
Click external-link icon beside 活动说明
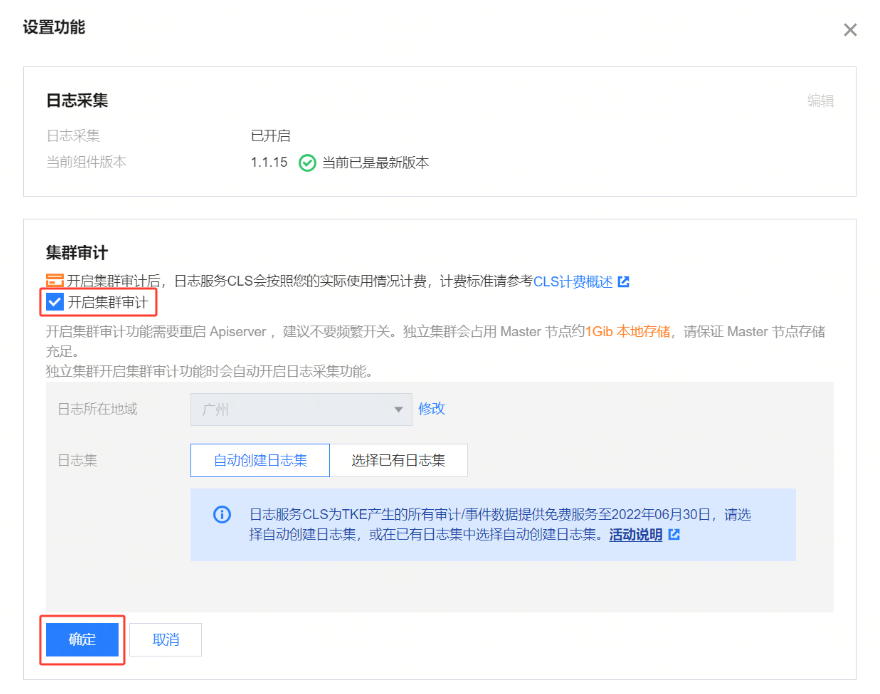coord(674,535)
